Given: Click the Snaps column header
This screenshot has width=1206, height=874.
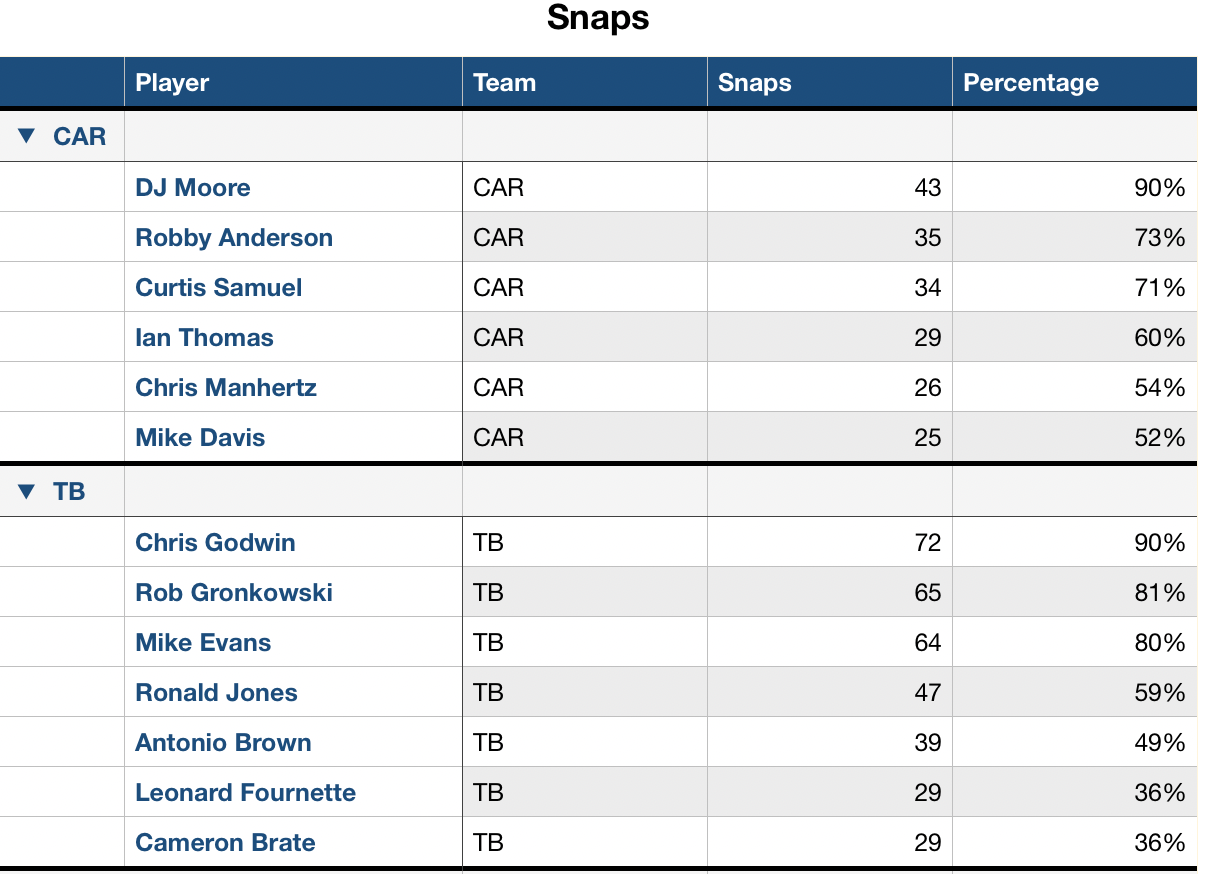Looking at the screenshot, I should 755,83.
